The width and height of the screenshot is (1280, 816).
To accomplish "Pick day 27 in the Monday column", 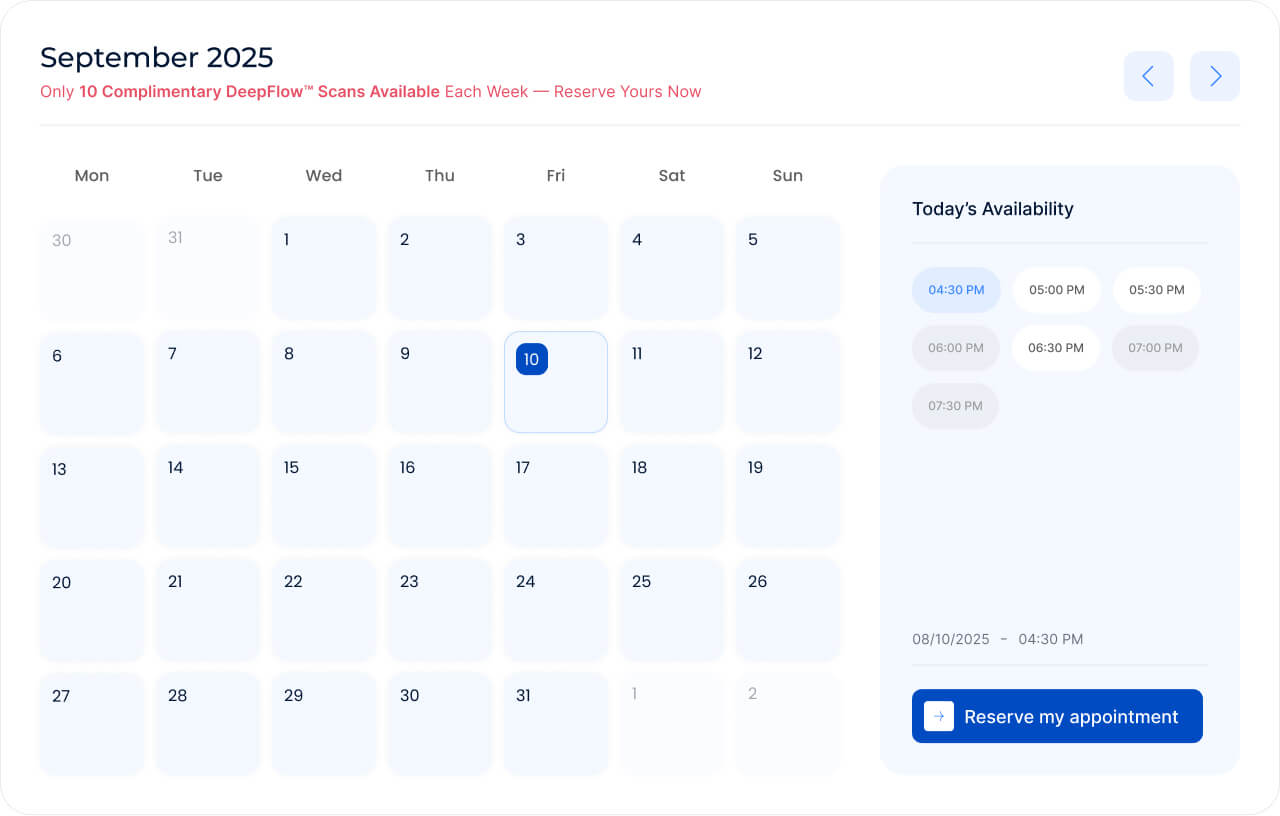I will pyautogui.click(x=91, y=724).
